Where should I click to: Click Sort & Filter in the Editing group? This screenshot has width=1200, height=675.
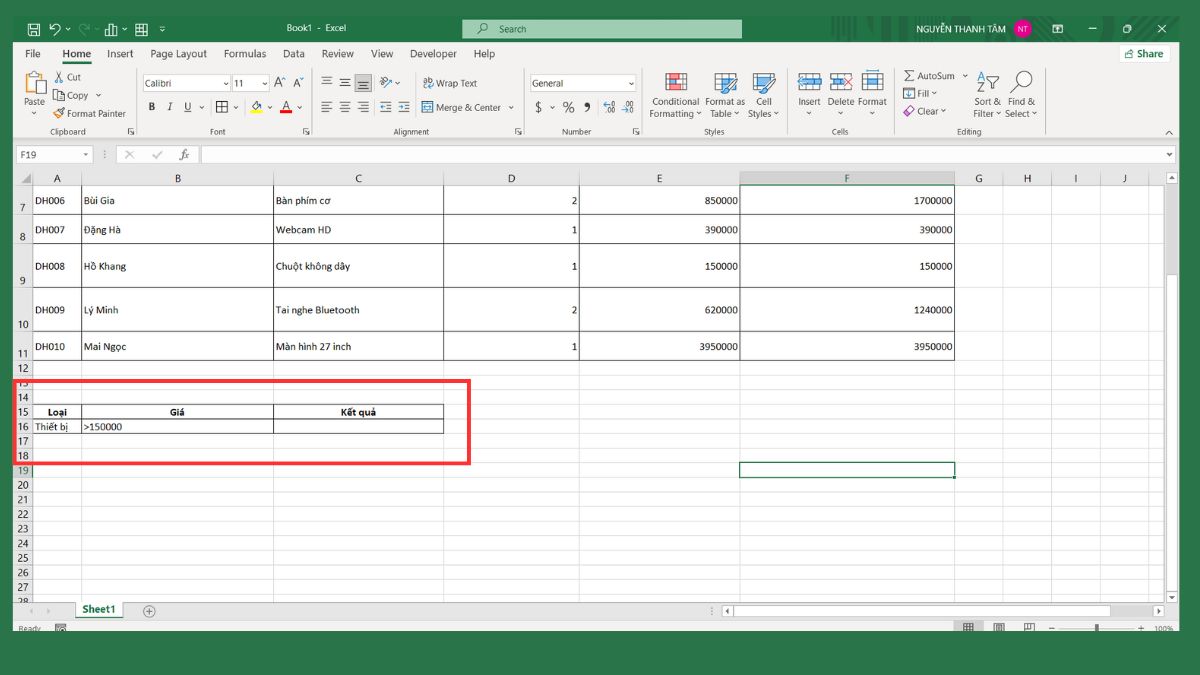(x=985, y=96)
